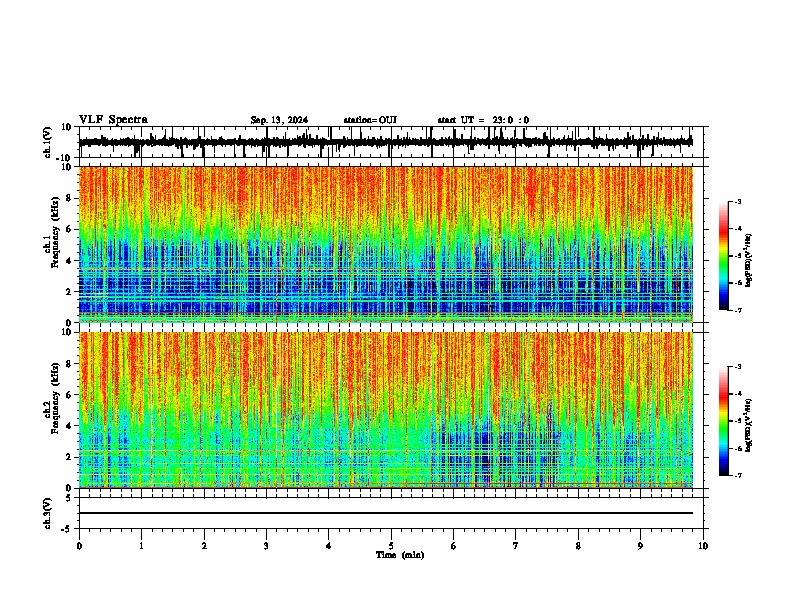Click time axis tick label "5"
Viewport: 792px width, 612px height.
point(391,546)
